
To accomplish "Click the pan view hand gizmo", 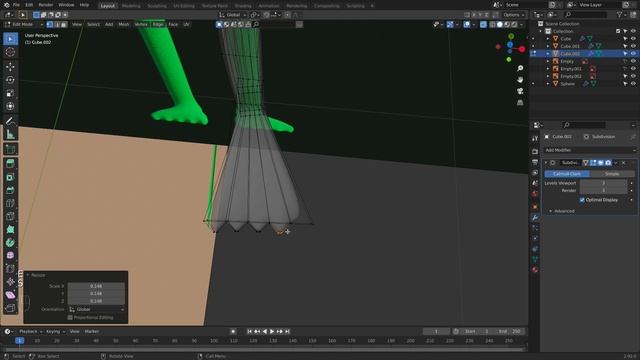I will tap(520, 80).
